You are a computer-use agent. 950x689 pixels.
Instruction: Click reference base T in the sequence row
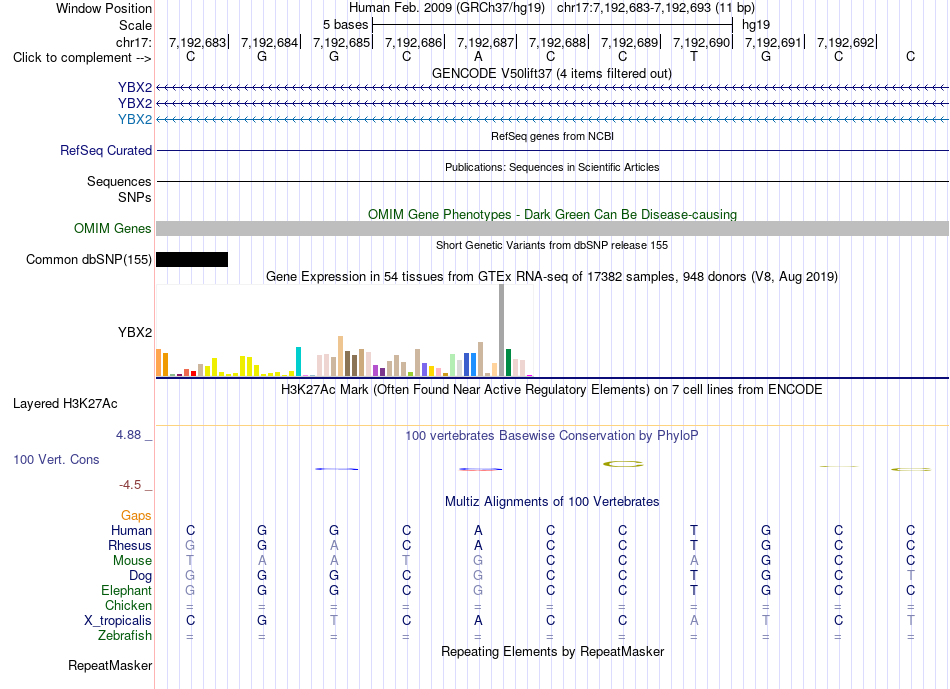click(694, 56)
